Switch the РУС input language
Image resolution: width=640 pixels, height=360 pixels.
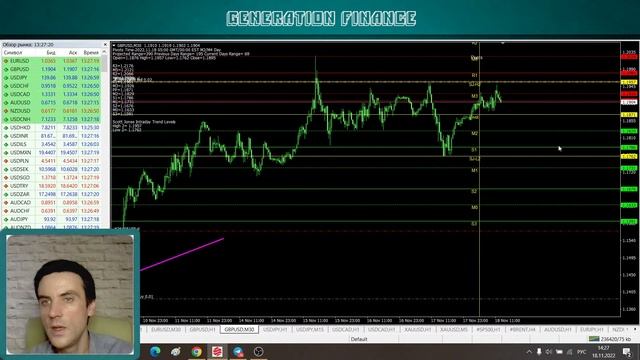coord(582,351)
